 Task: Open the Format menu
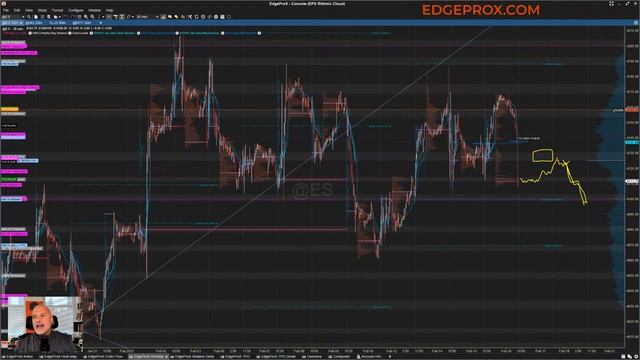pyautogui.click(x=57, y=10)
